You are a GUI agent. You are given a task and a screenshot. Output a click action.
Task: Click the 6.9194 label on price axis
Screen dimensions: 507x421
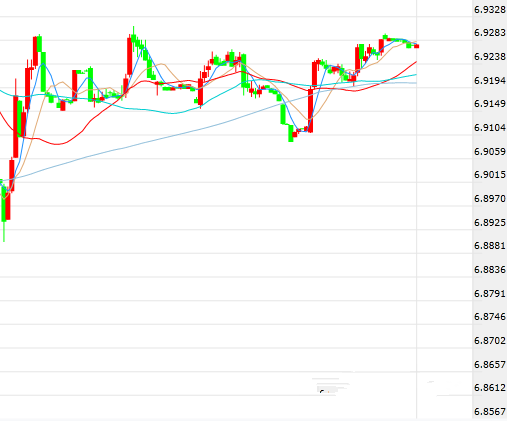(x=490, y=80)
